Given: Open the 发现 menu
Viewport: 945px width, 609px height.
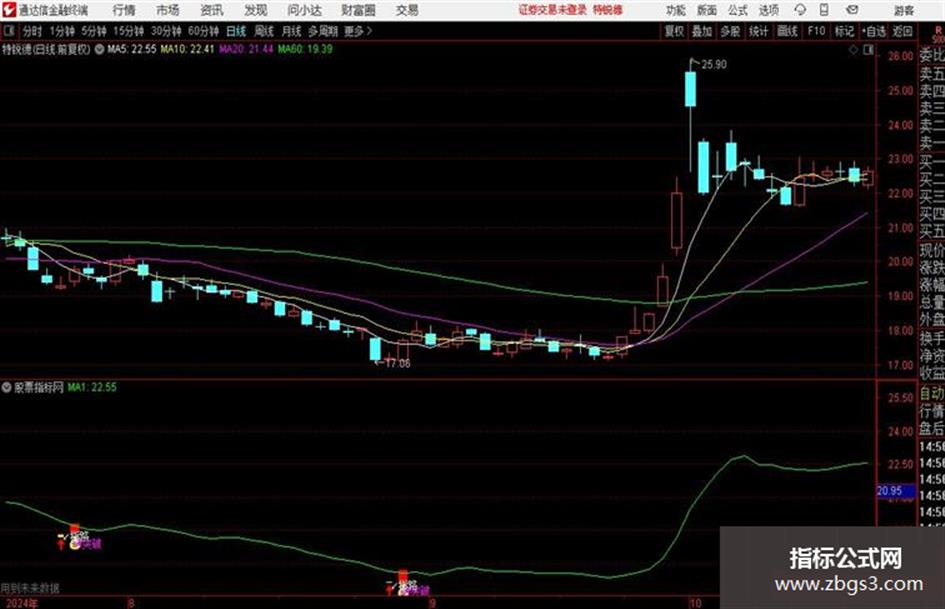Looking at the screenshot, I should click(256, 10).
